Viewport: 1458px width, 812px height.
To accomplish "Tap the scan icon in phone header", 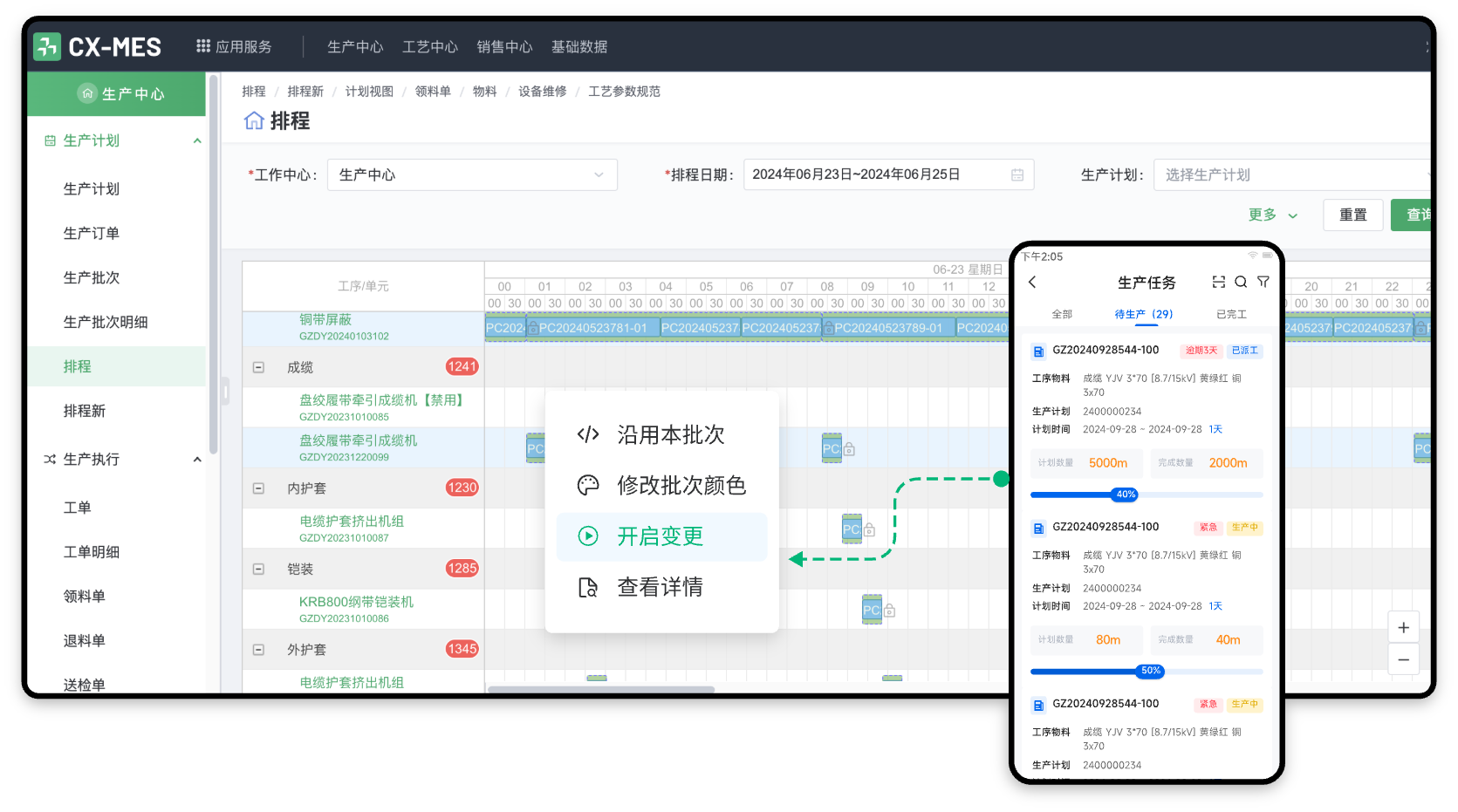I will pos(1219,282).
